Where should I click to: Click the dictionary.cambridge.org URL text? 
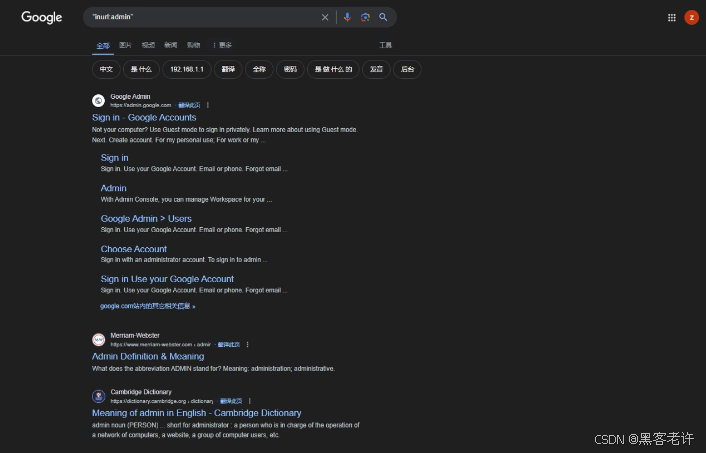(162, 401)
